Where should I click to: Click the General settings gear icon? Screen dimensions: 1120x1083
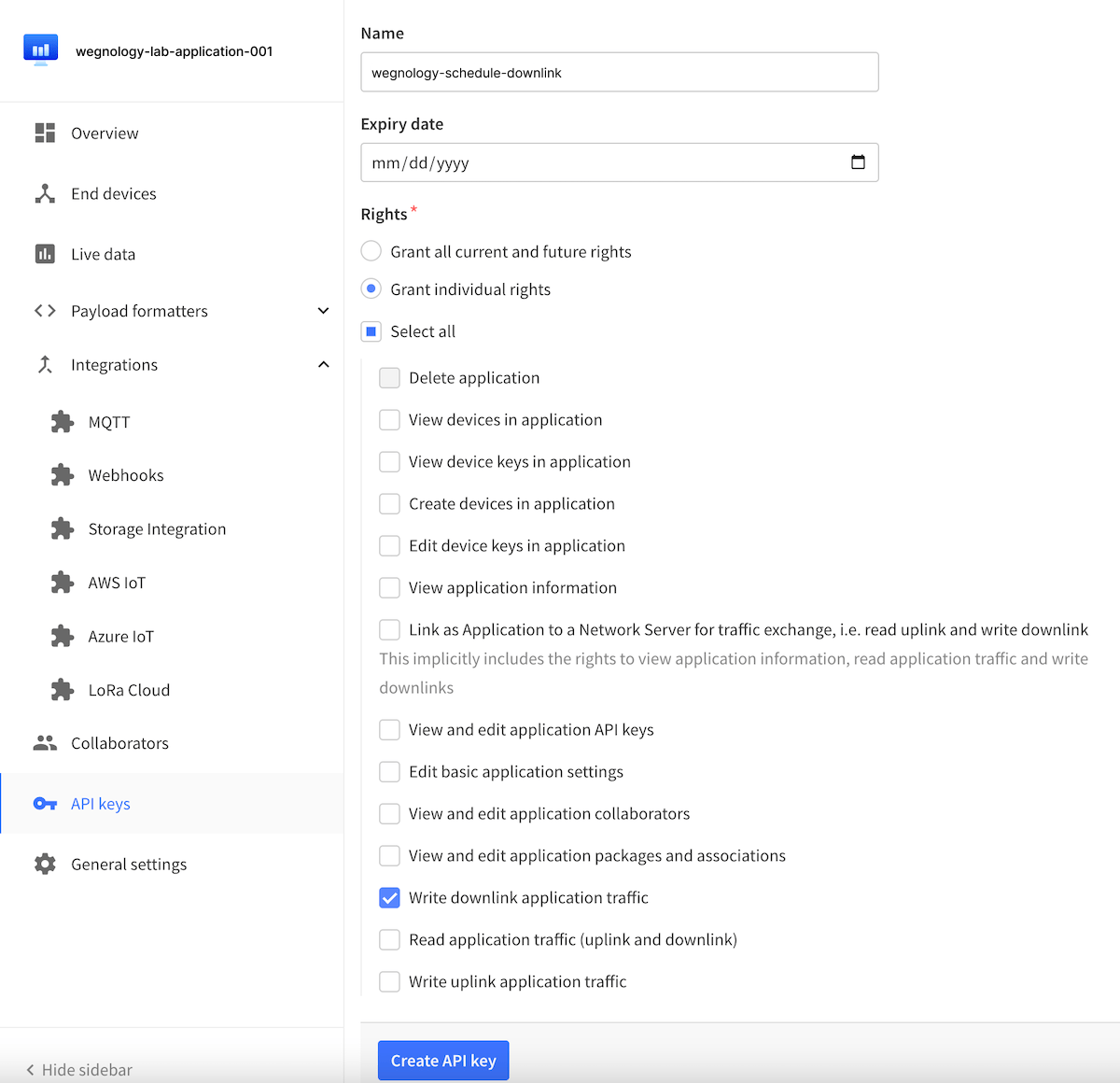(x=45, y=864)
